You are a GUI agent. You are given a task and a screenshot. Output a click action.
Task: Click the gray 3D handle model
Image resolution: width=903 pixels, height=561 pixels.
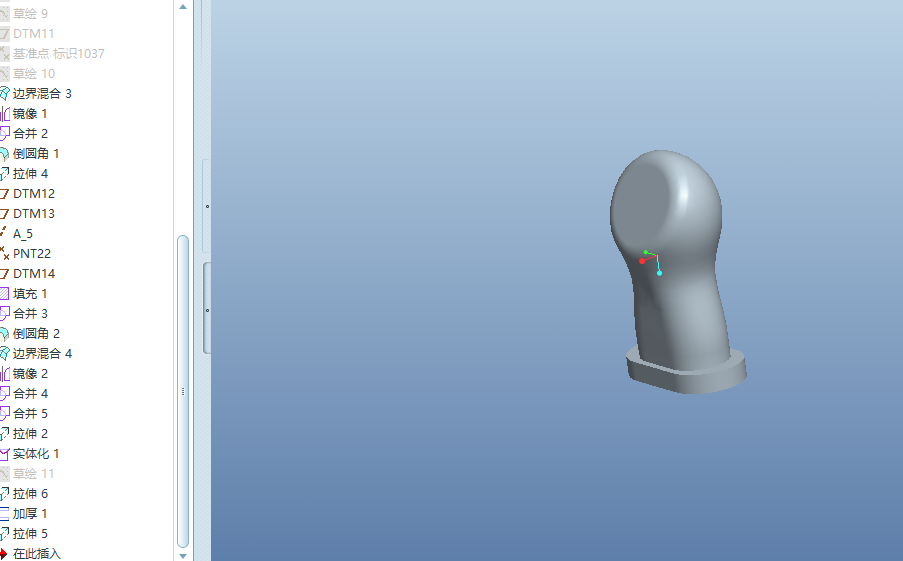tap(678, 272)
